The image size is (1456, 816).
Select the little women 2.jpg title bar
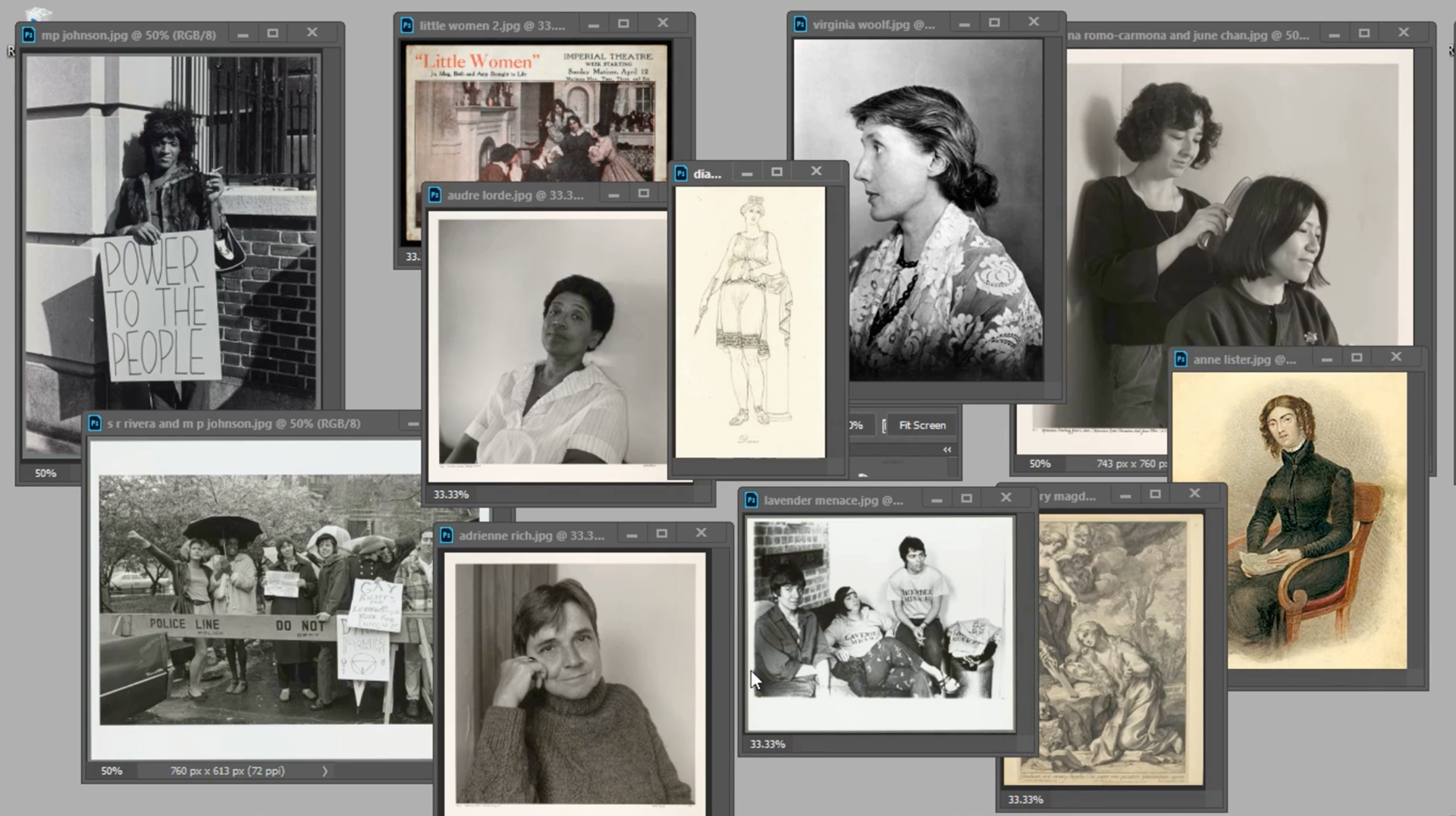click(544, 24)
